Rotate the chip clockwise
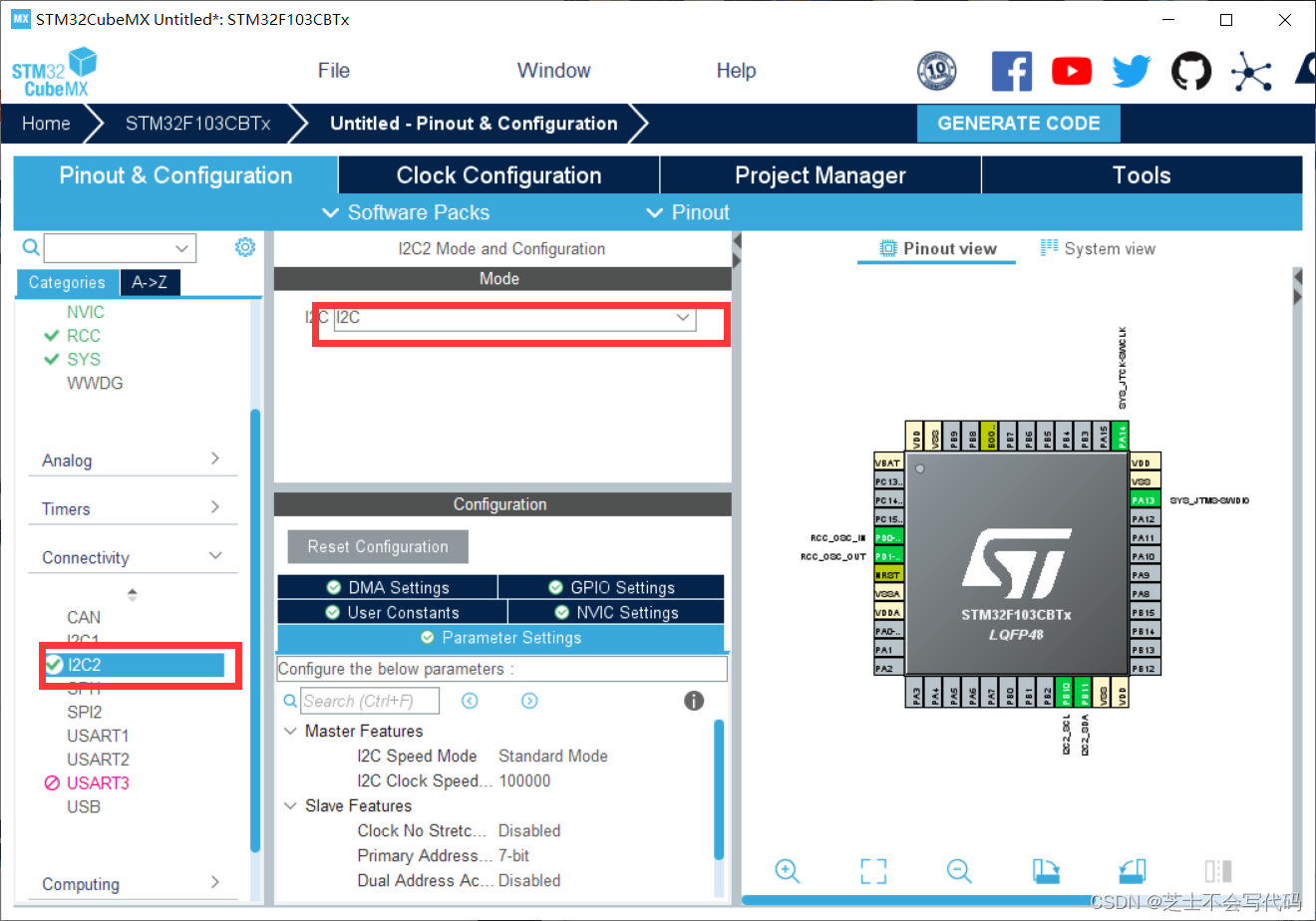 (1046, 871)
